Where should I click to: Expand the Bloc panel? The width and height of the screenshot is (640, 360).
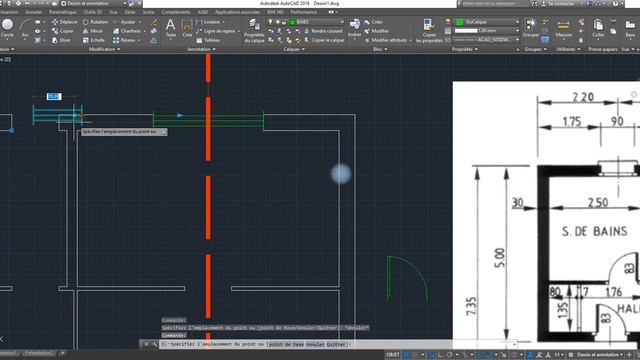tap(380, 49)
